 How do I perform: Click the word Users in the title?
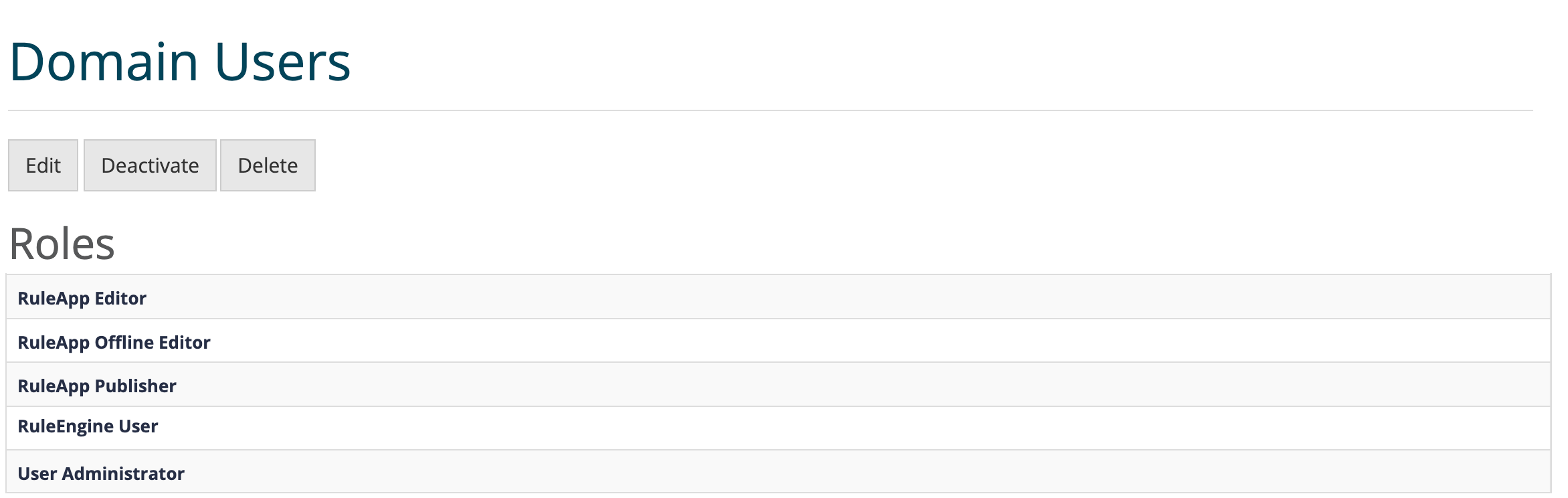coord(282,62)
